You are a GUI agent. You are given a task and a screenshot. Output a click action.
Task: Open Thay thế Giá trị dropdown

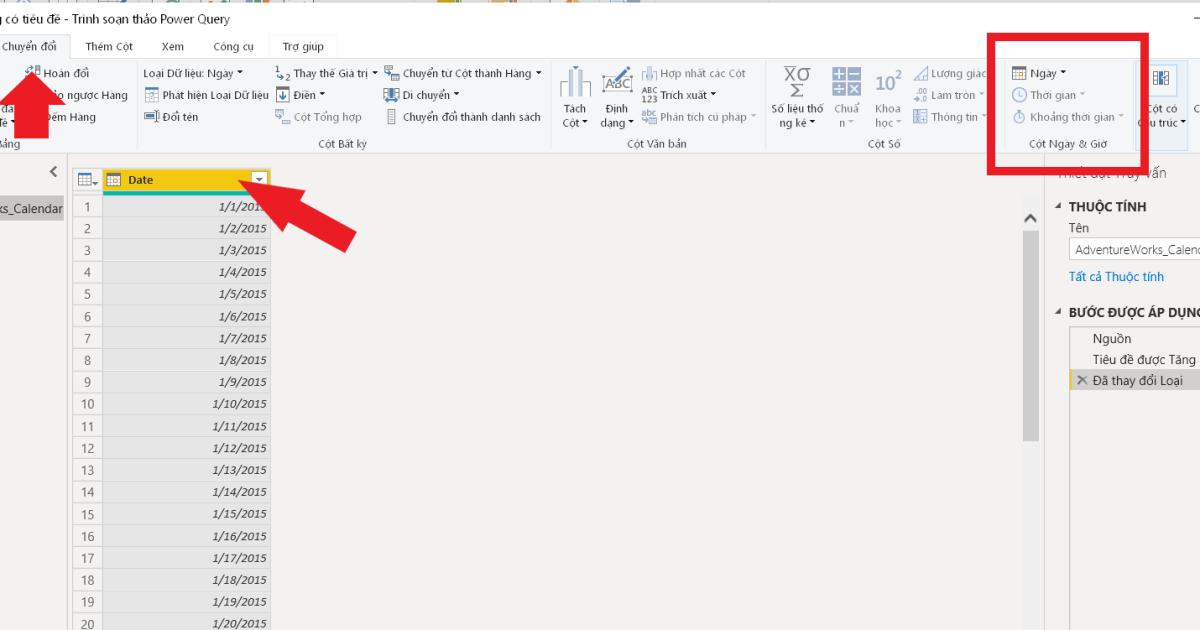(x=327, y=73)
